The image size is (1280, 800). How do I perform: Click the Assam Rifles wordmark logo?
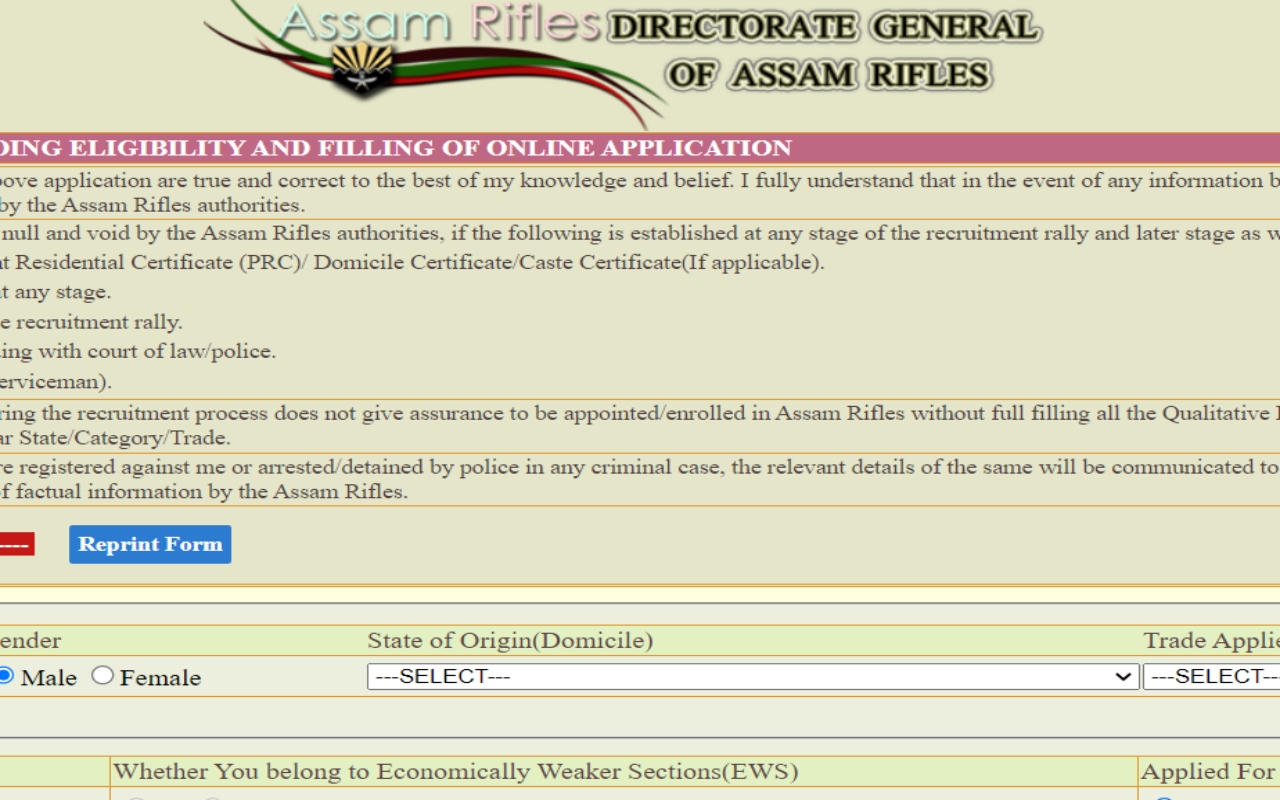click(440, 24)
